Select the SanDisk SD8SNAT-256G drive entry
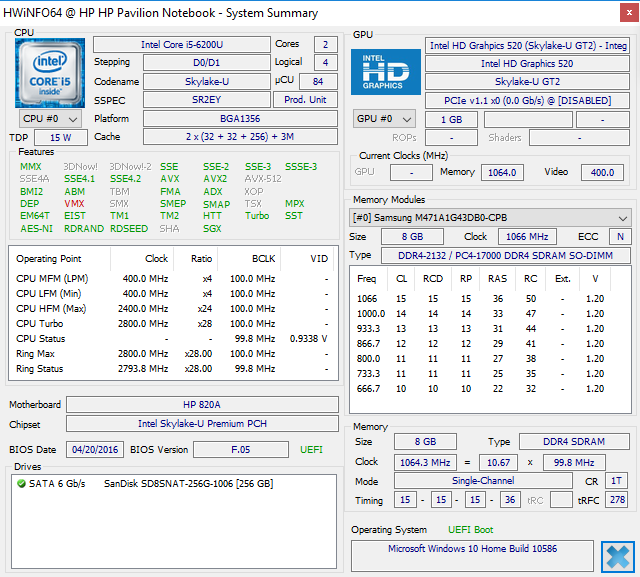The image size is (640, 577). point(145,484)
